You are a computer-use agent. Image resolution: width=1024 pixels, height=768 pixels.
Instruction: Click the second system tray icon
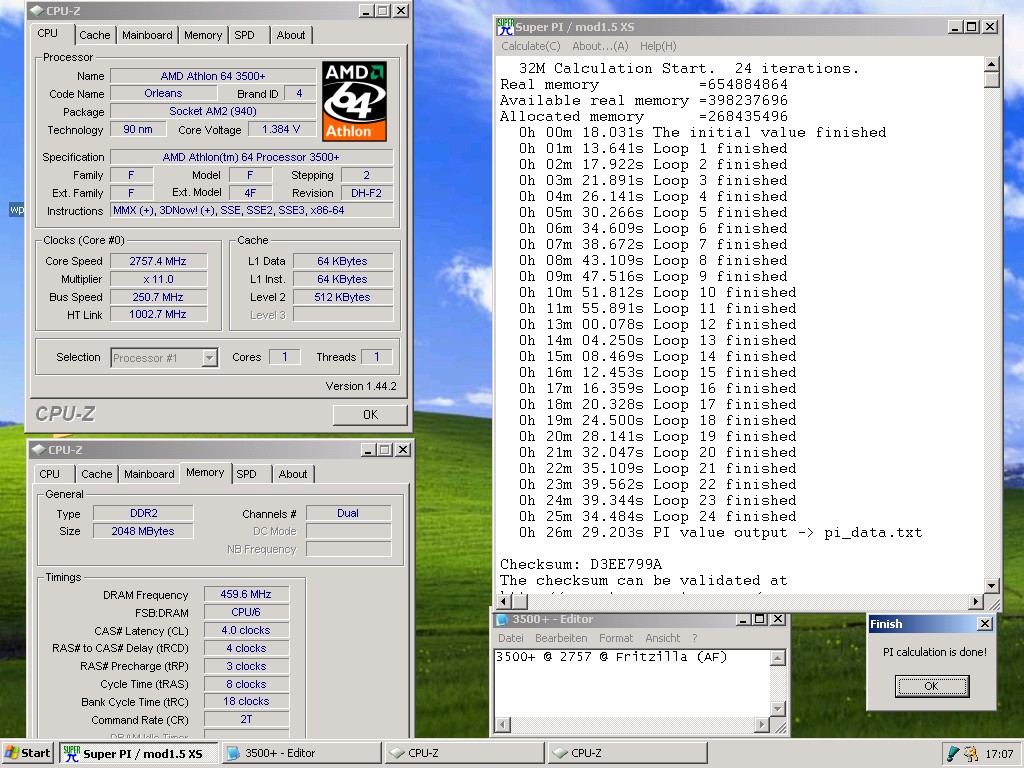click(971, 754)
